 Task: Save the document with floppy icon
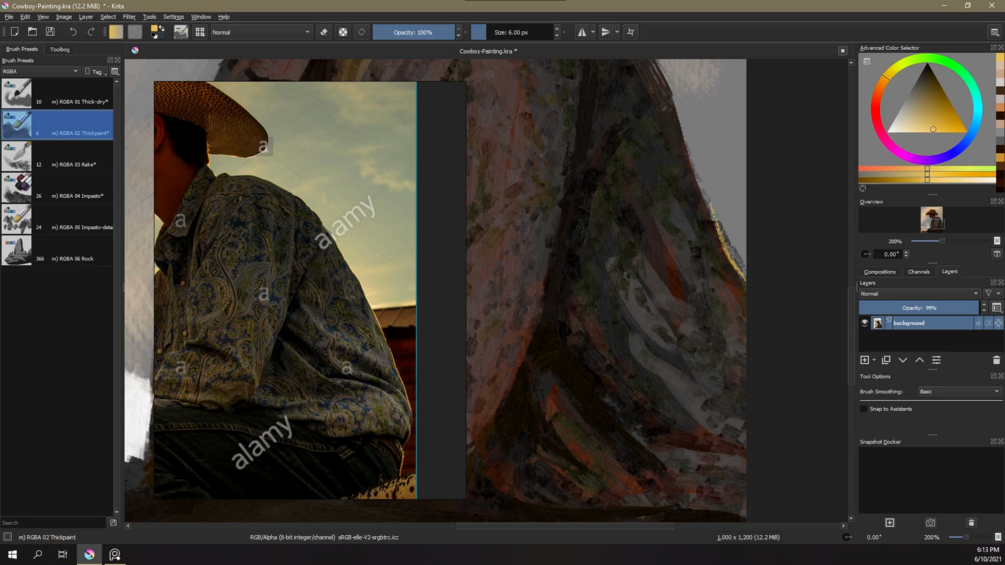click(50, 31)
